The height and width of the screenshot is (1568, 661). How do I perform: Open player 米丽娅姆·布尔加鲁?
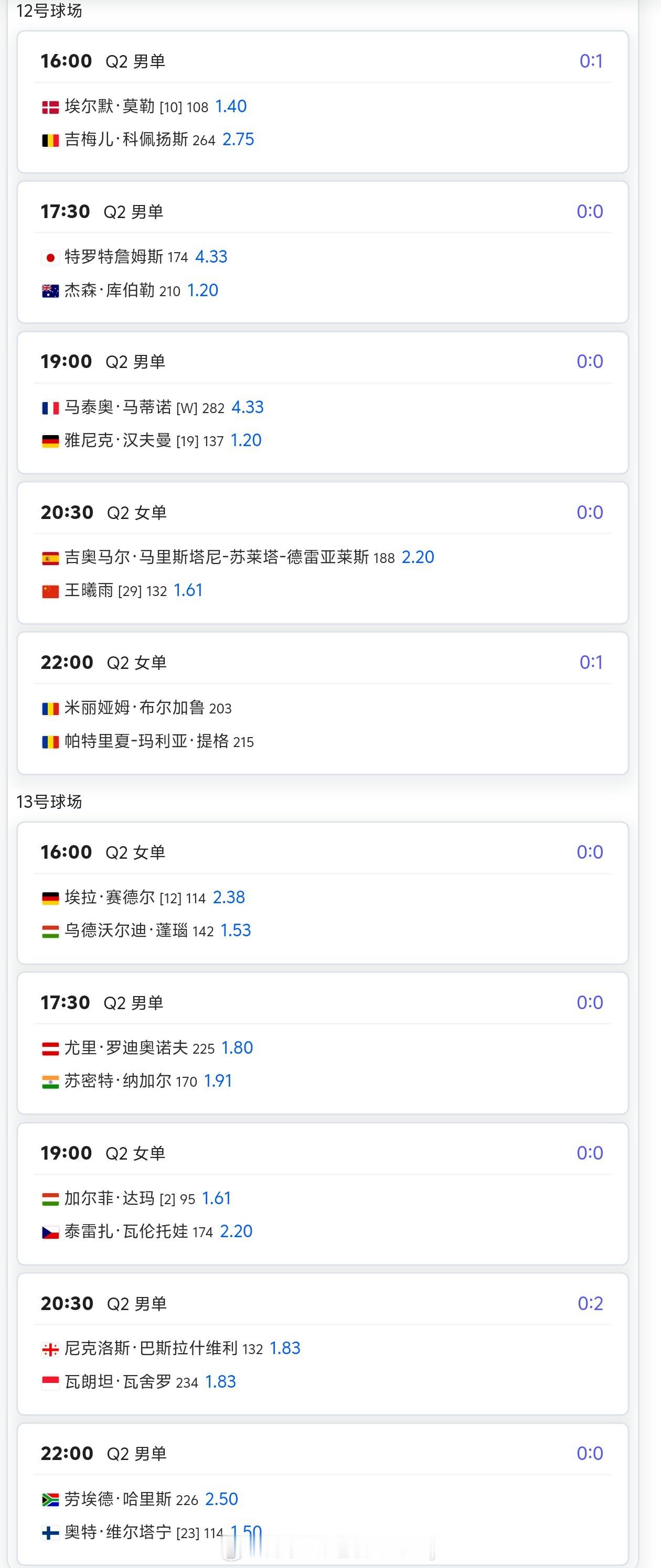click(x=135, y=708)
